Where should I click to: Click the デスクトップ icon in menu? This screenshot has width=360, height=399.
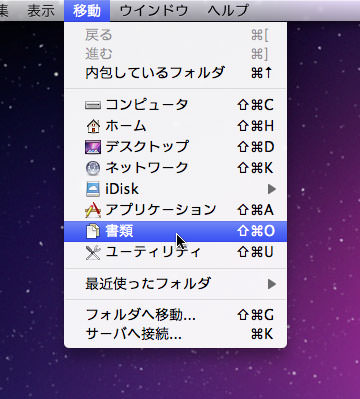(x=93, y=147)
